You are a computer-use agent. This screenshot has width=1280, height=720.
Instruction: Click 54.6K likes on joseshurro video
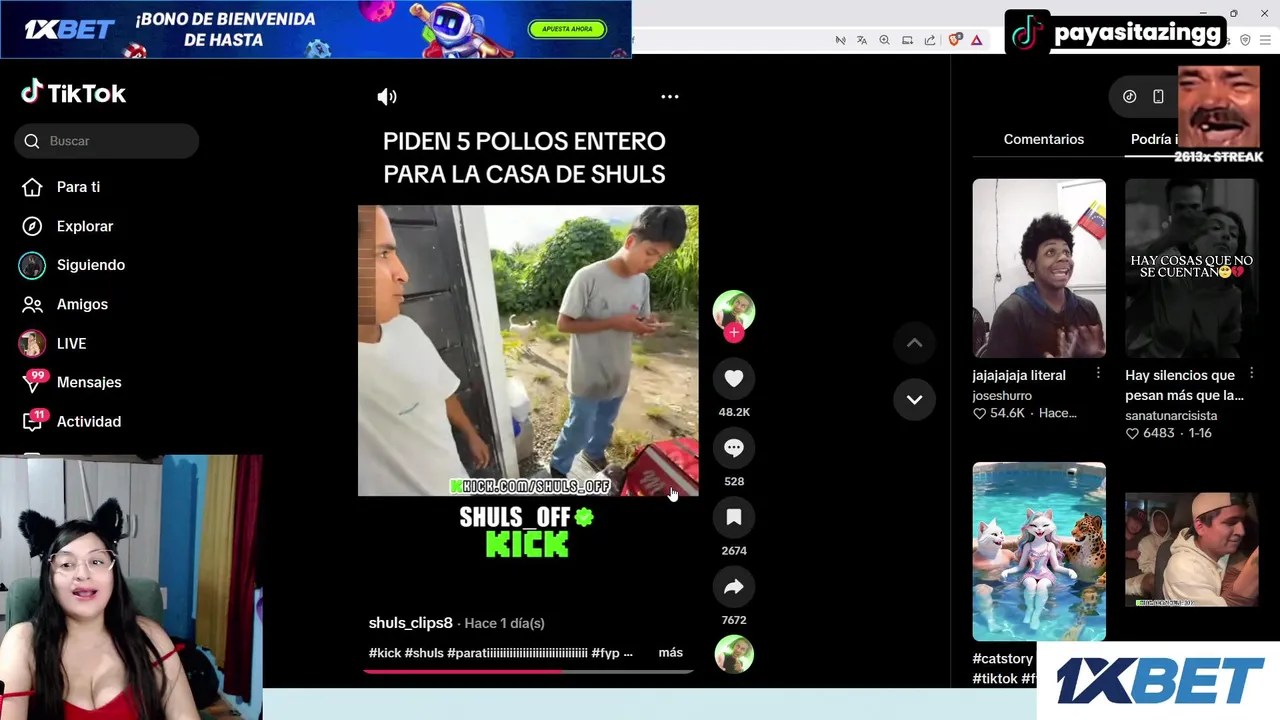(998, 413)
